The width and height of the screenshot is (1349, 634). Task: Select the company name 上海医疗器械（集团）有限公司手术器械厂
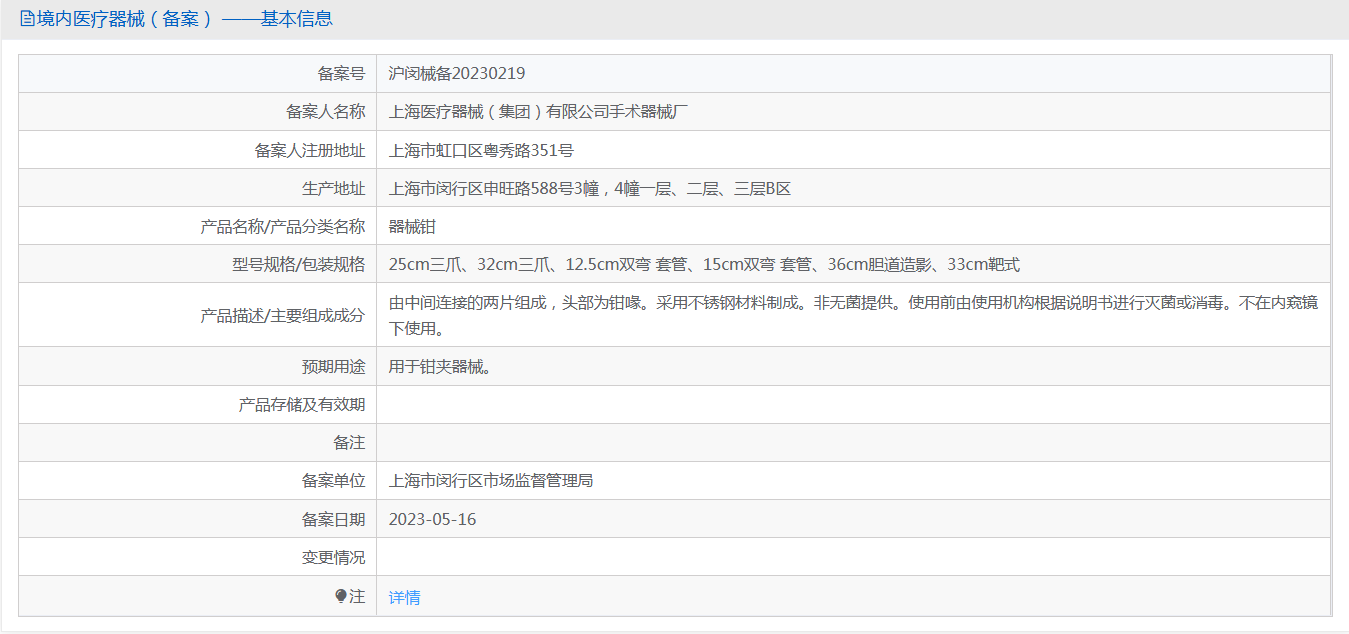point(539,111)
